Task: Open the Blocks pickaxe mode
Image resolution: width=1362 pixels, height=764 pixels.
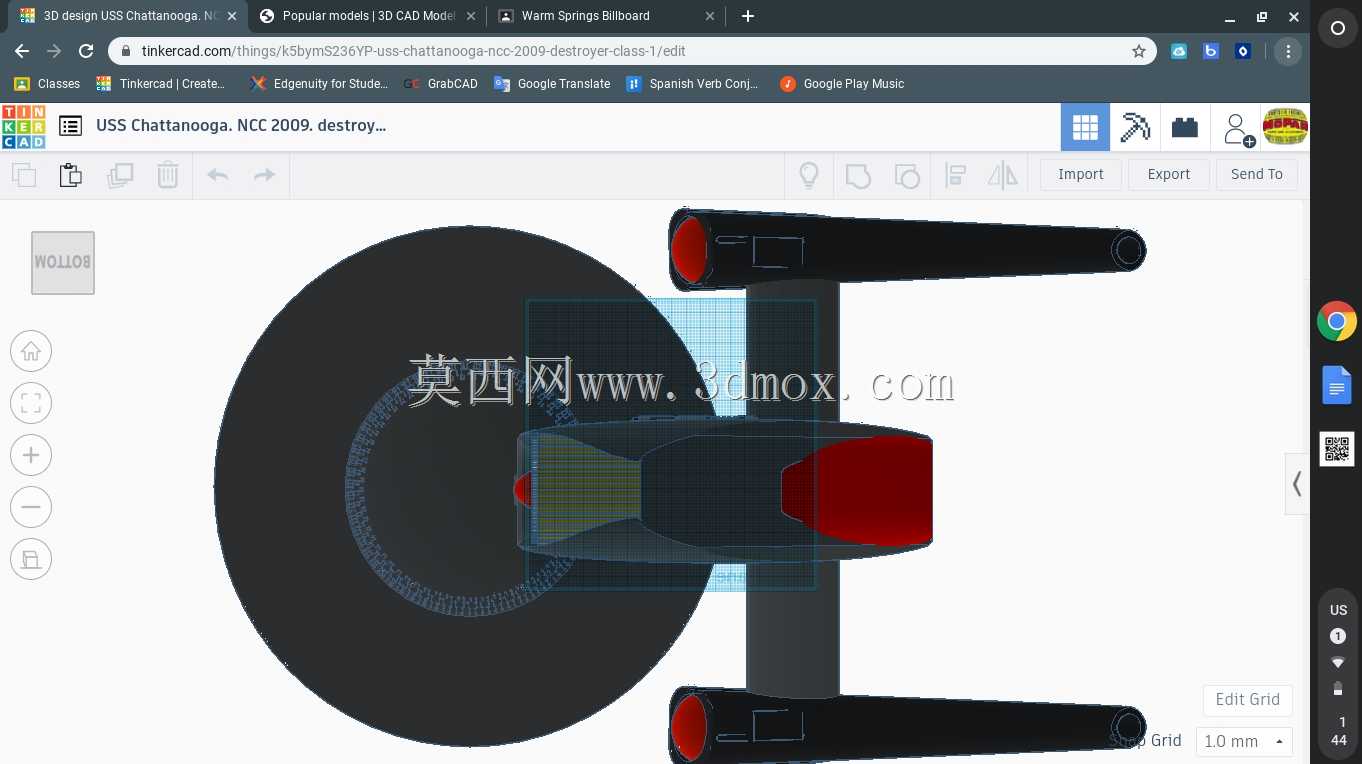Action: [1135, 127]
